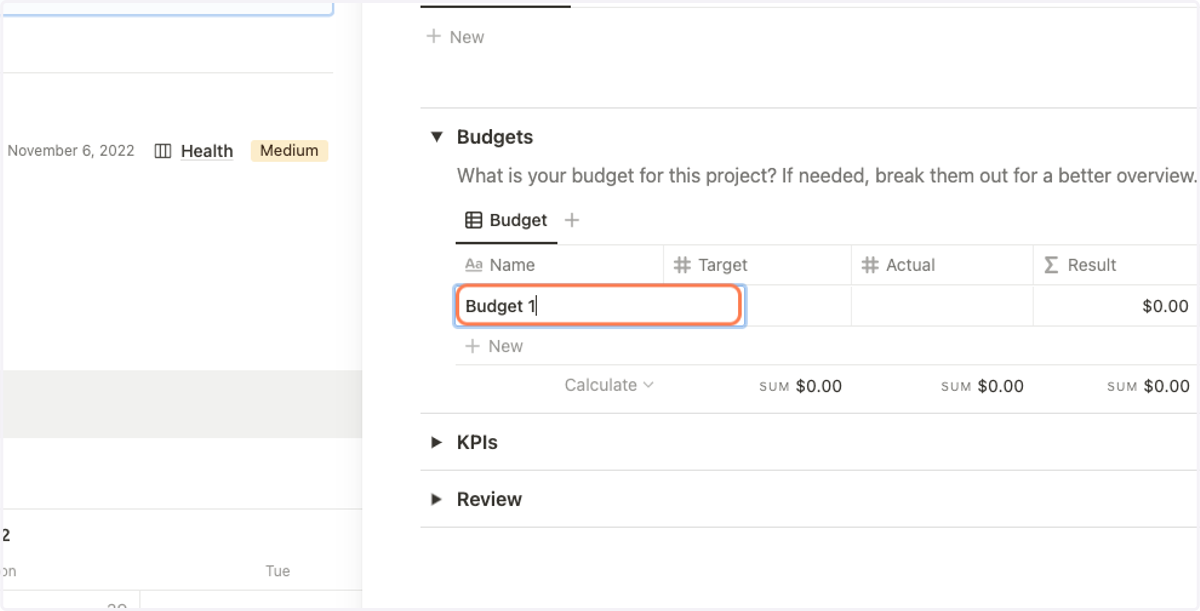The image size is (1200, 611).
Task: Click the Actual SUM $0.00 total
Action: click(982, 386)
